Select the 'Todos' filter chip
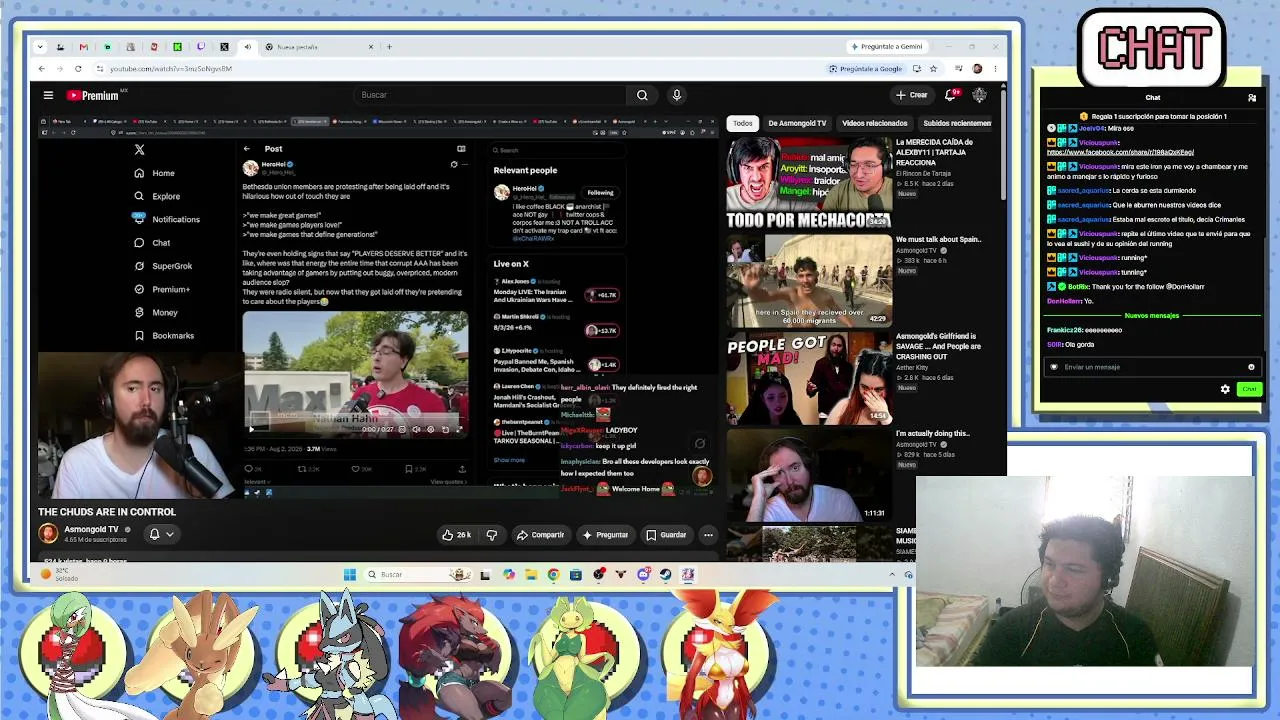The image size is (1280, 720). point(742,123)
